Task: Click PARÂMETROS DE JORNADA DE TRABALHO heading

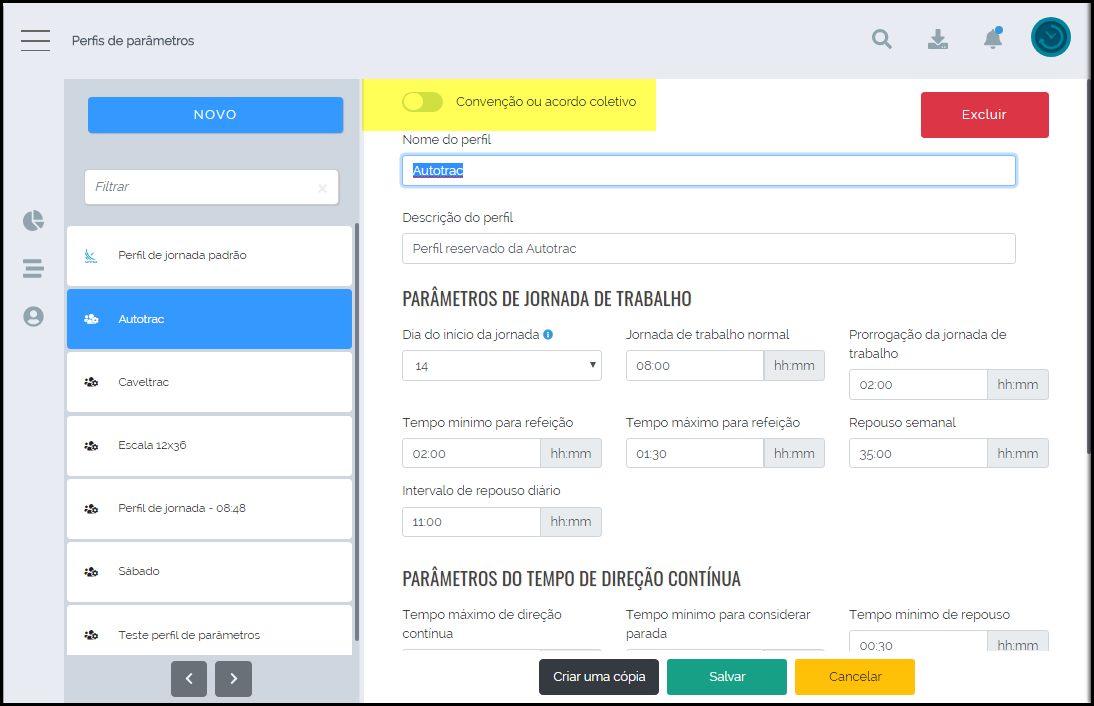Action: click(x=547, y=299)
